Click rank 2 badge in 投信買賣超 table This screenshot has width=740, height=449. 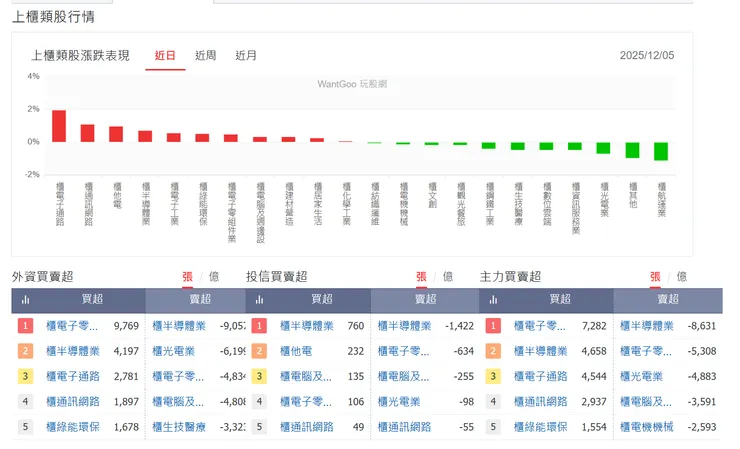(x=259, y=351)
